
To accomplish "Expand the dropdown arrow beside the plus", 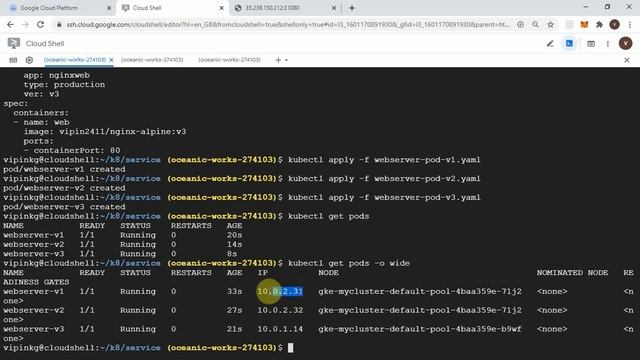I will (287, 60).
